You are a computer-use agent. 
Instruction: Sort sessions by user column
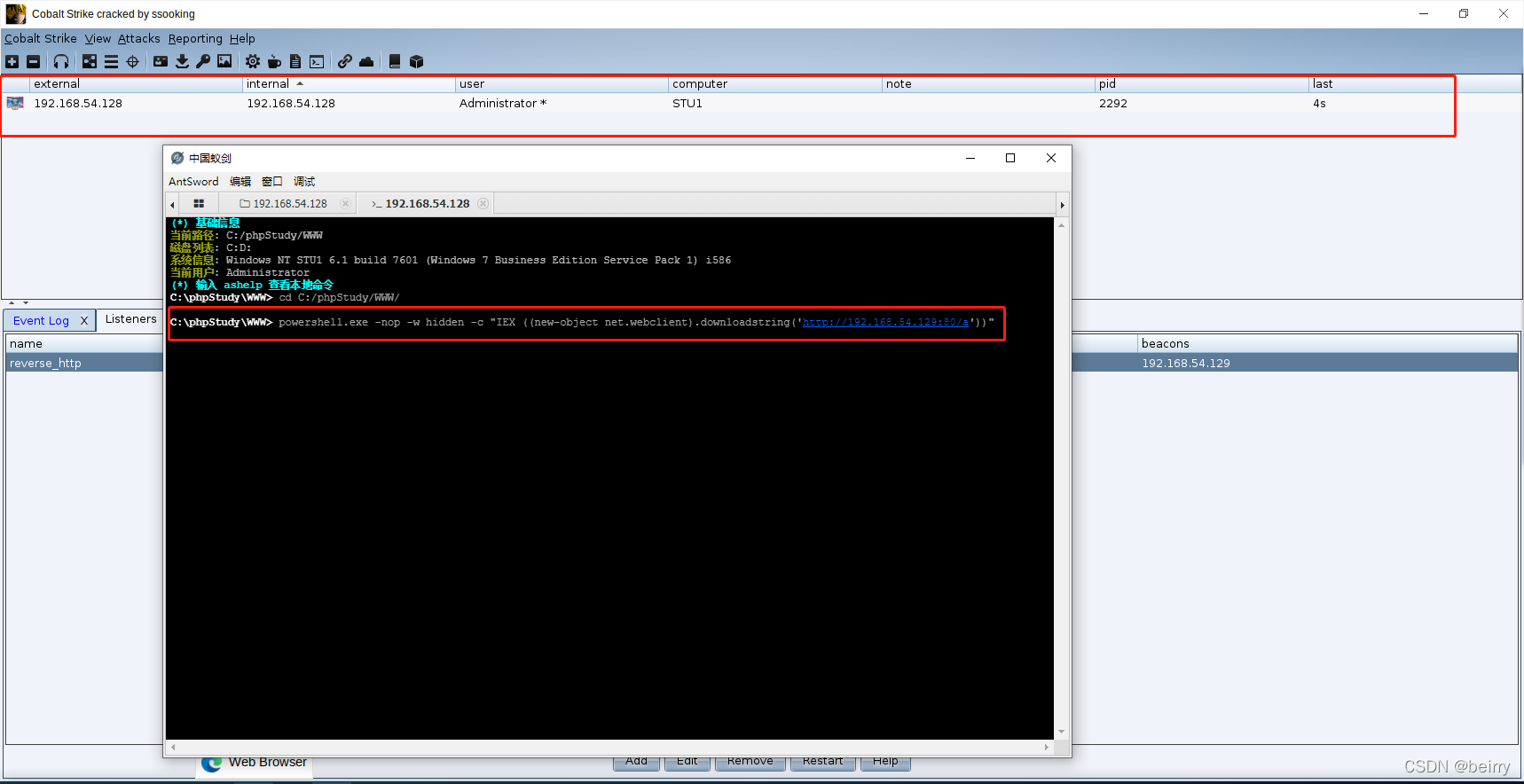[562, 84]
